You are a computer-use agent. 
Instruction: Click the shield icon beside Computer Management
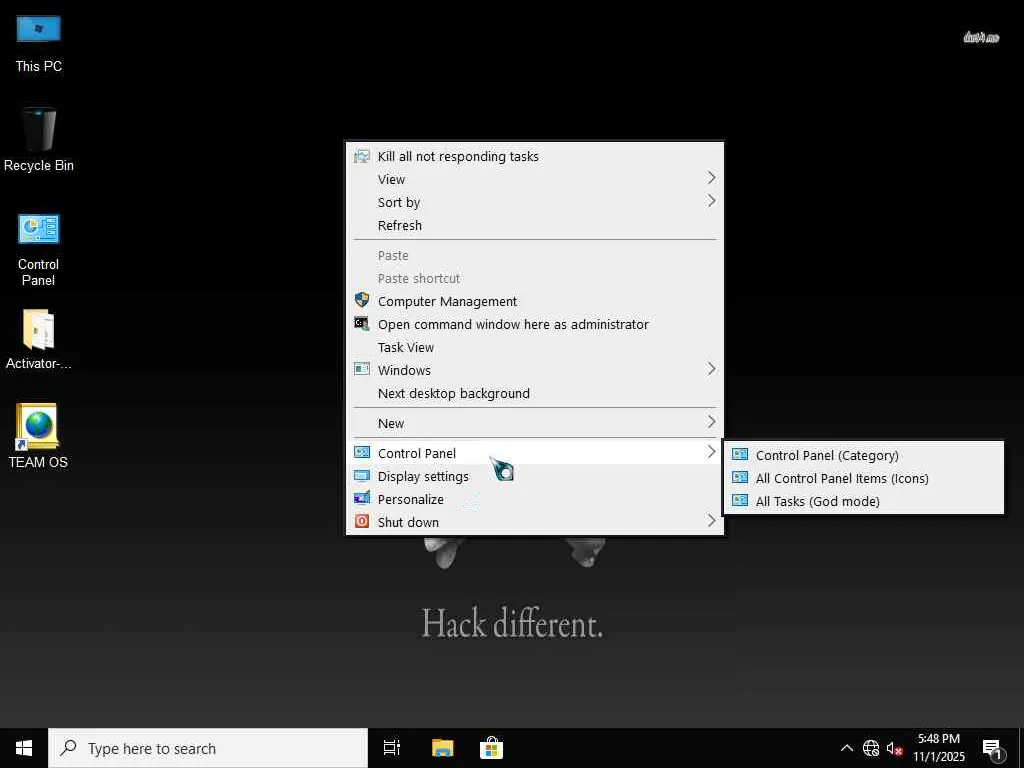[x=362, y=300]
